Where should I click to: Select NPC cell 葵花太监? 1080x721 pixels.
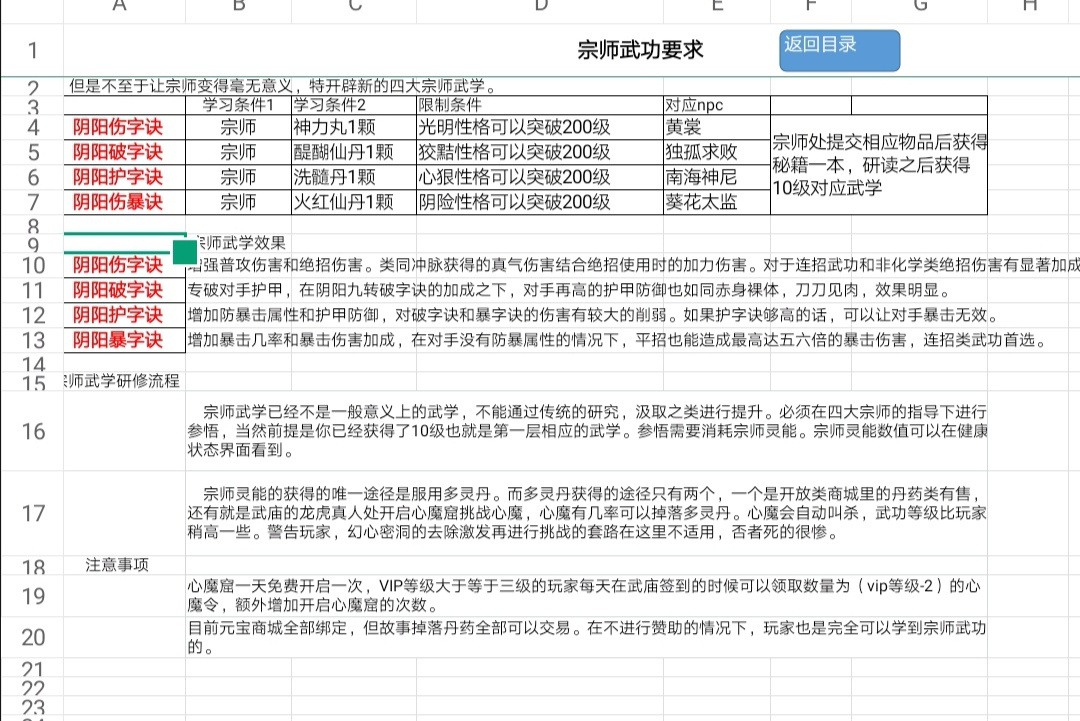(717, 202)
